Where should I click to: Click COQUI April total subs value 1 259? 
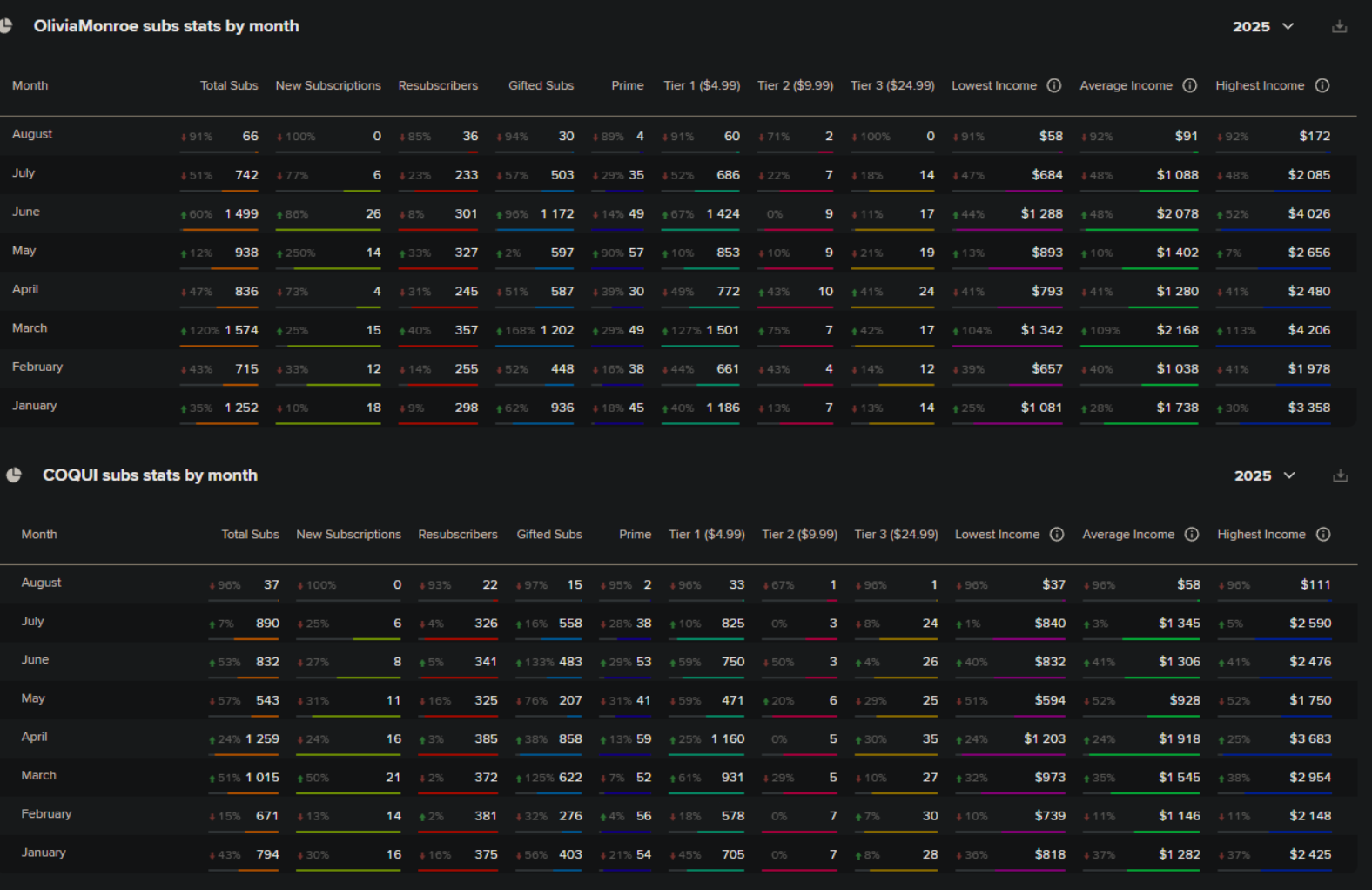coord(262,738)
